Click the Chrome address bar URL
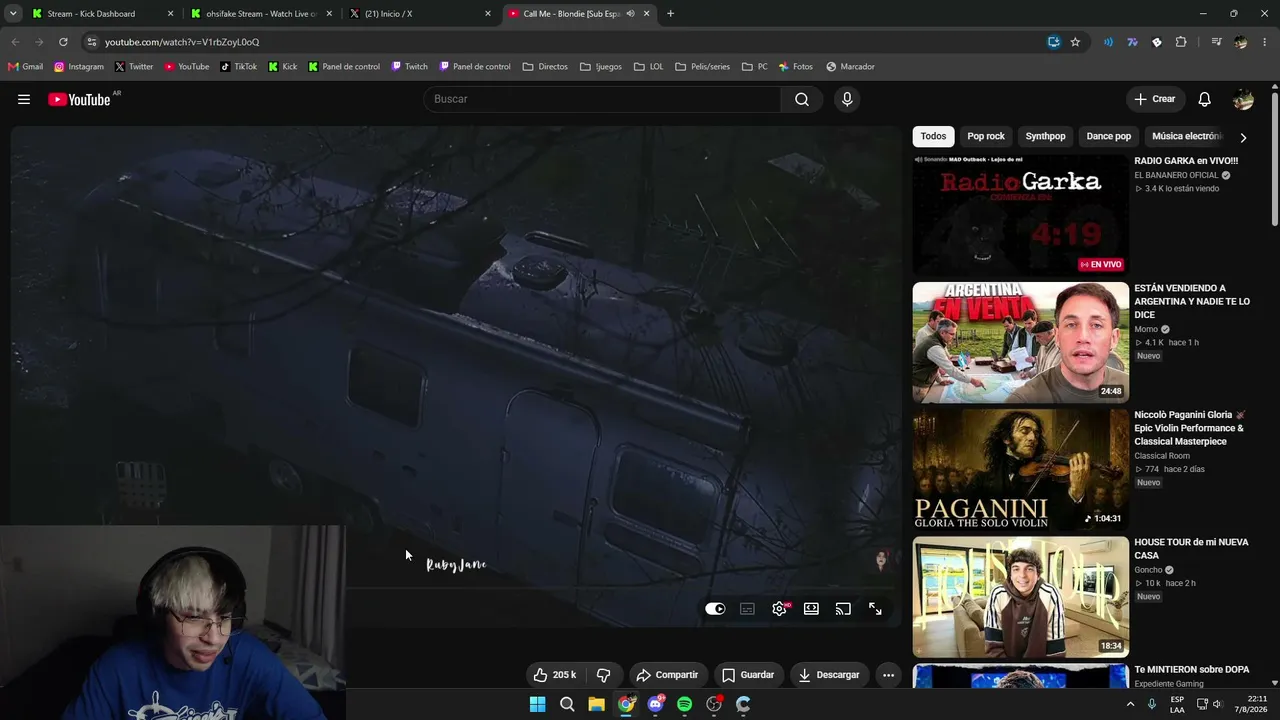This screenshot has width=1280, height=720. pos(182,42)
